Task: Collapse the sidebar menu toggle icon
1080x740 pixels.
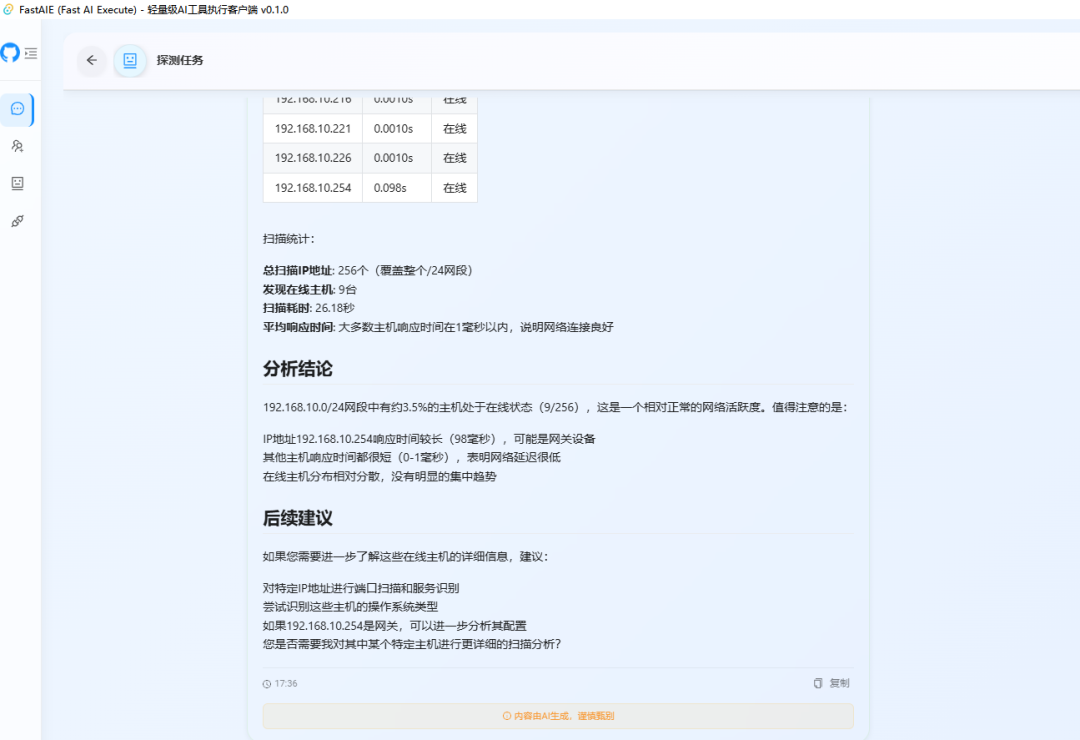Action: [31, 53]
